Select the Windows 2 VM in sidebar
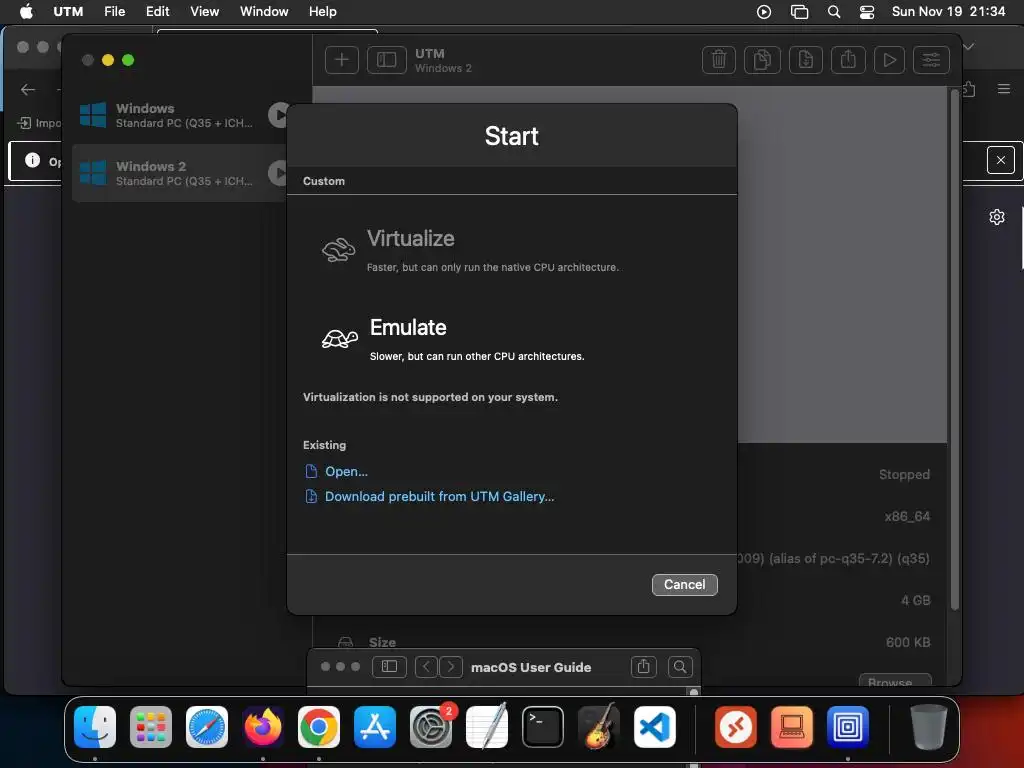 coord(179,173)
